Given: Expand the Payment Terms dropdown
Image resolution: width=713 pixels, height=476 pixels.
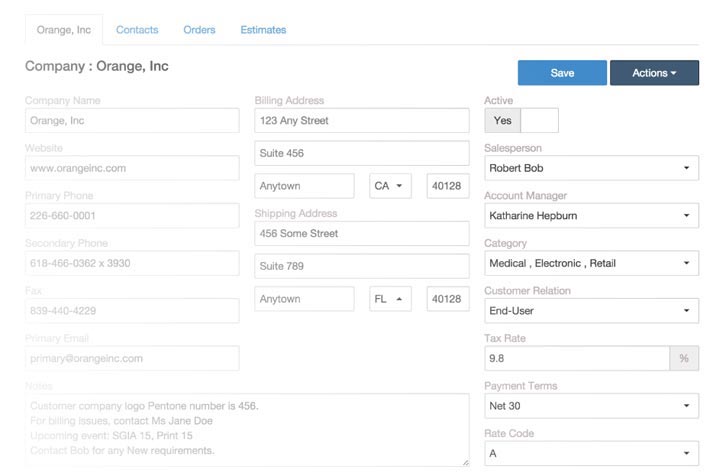Looking at the screenshot, I should [x=591, y=406].
